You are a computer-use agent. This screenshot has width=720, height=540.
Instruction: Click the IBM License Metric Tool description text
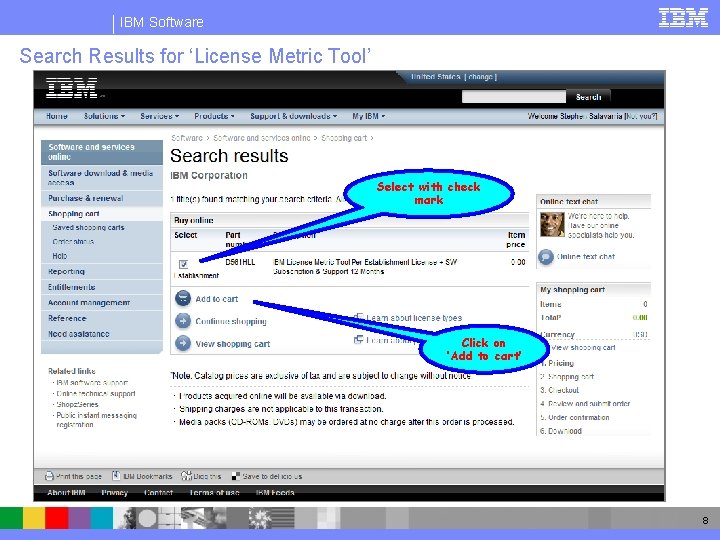point(365,266)
